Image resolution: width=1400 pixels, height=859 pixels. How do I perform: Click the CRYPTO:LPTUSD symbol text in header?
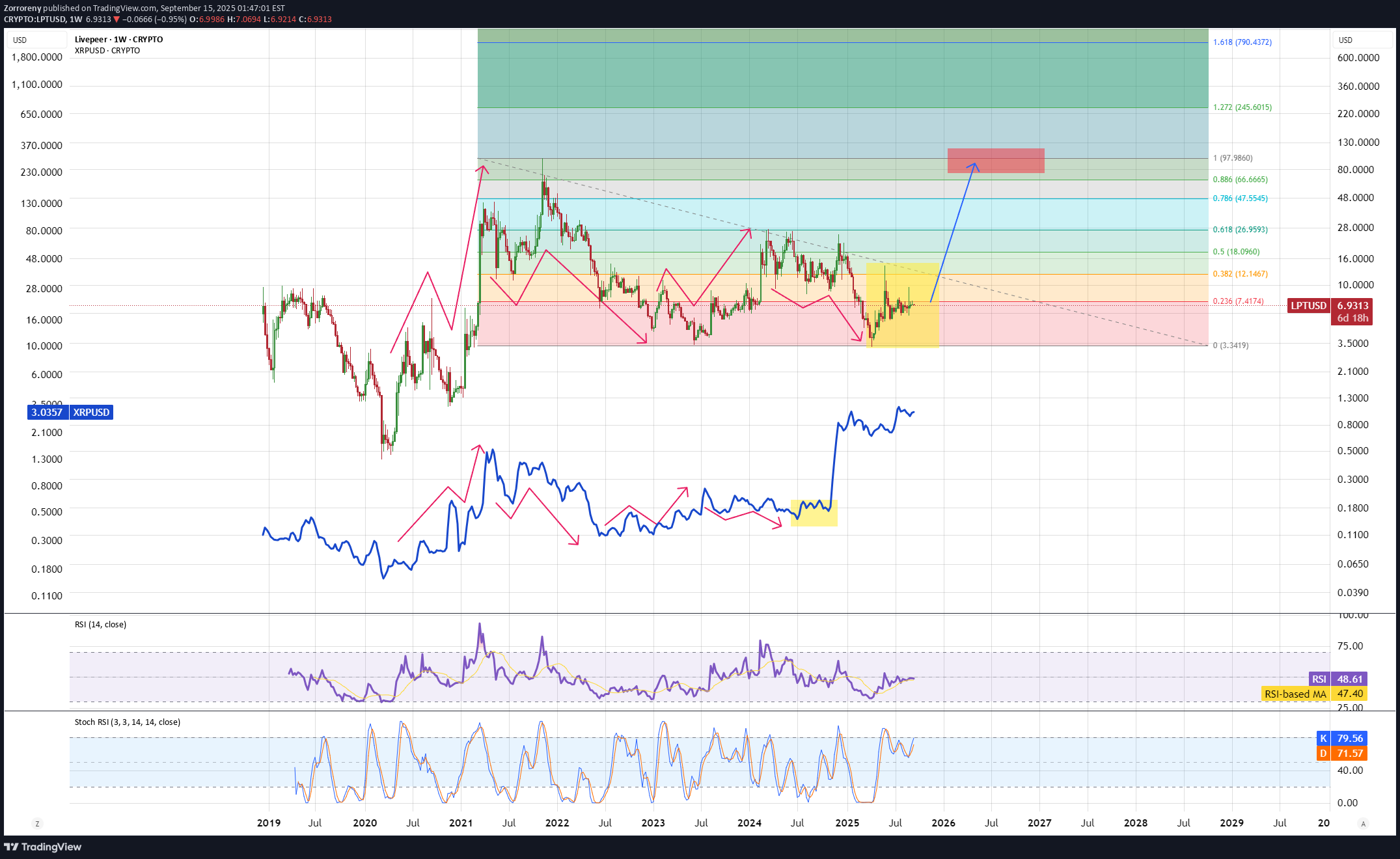pyautogui.click(x=34, y=19)
